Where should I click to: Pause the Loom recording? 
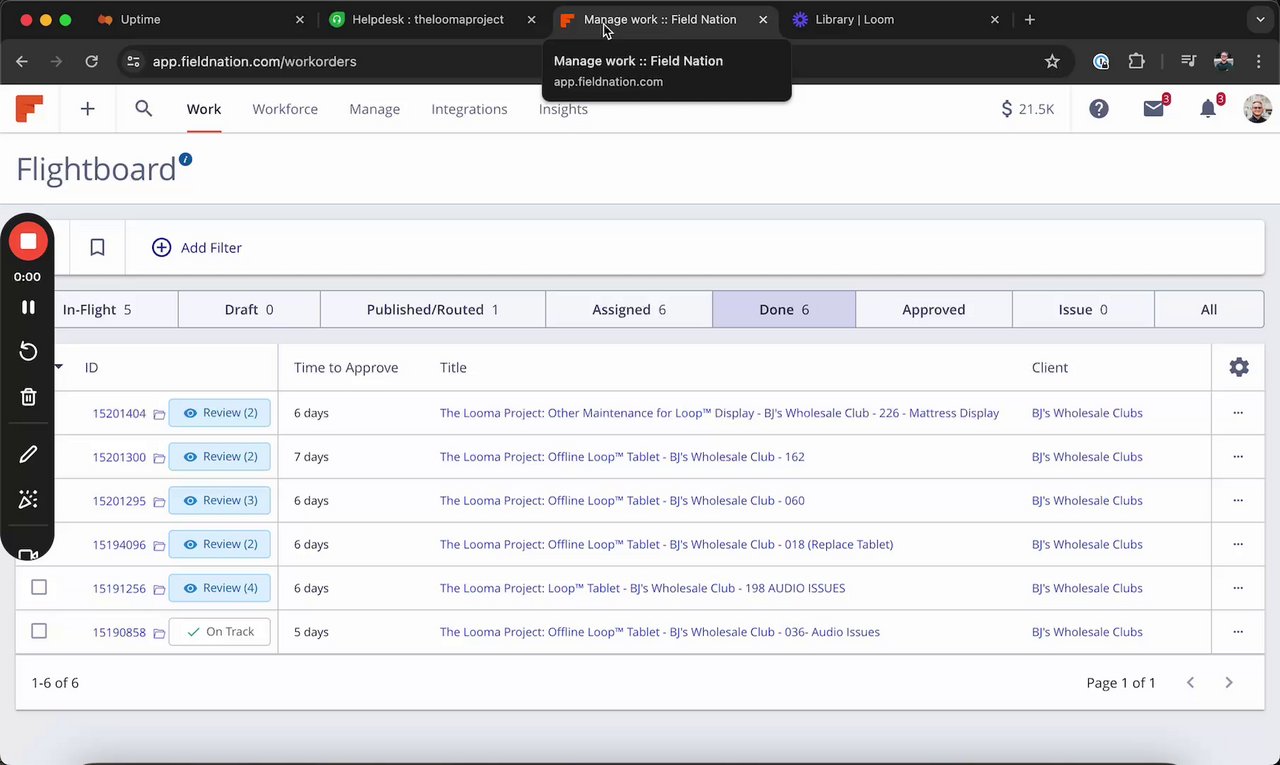[x=28, y=308]
